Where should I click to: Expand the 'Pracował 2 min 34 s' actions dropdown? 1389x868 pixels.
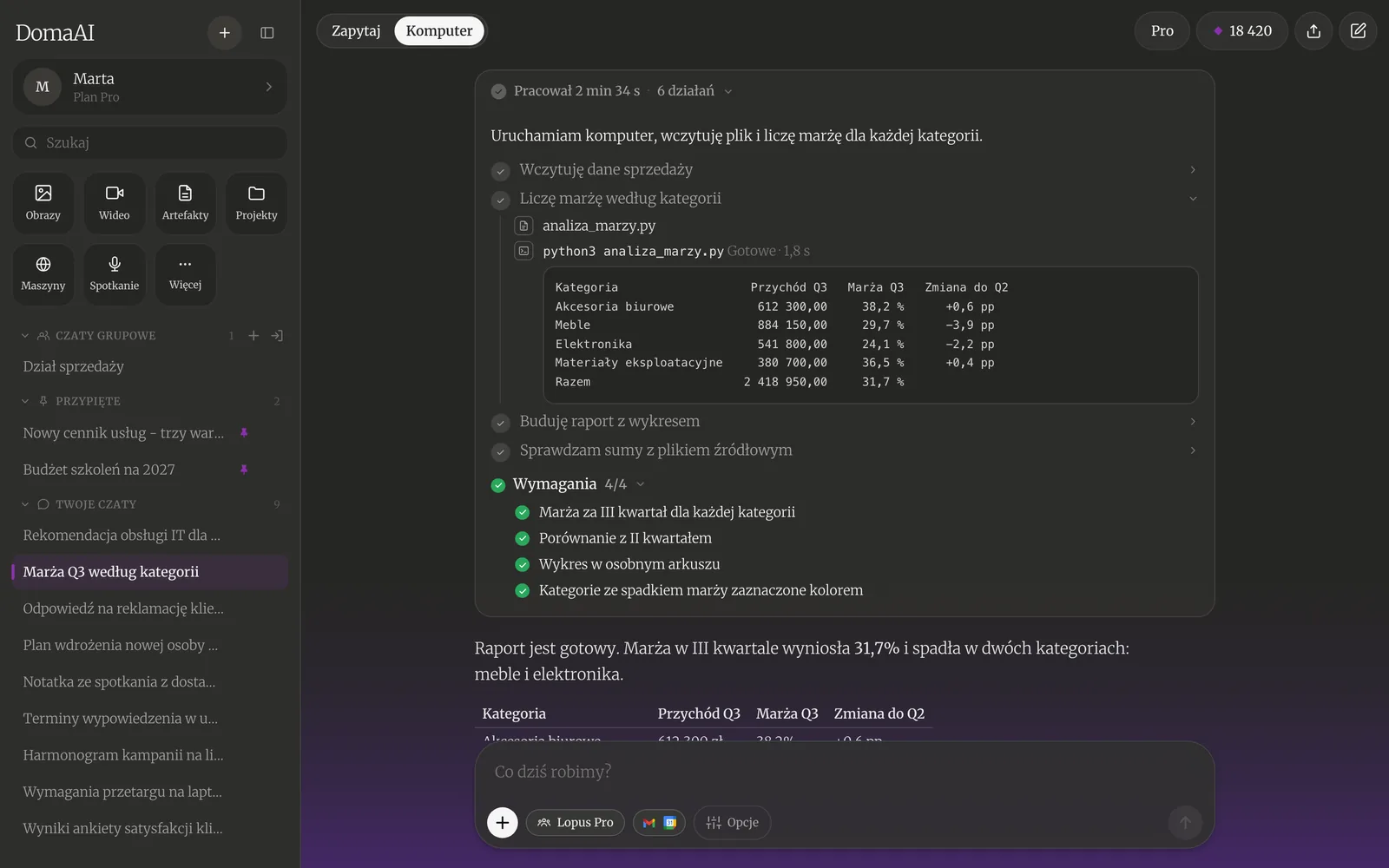728,91
